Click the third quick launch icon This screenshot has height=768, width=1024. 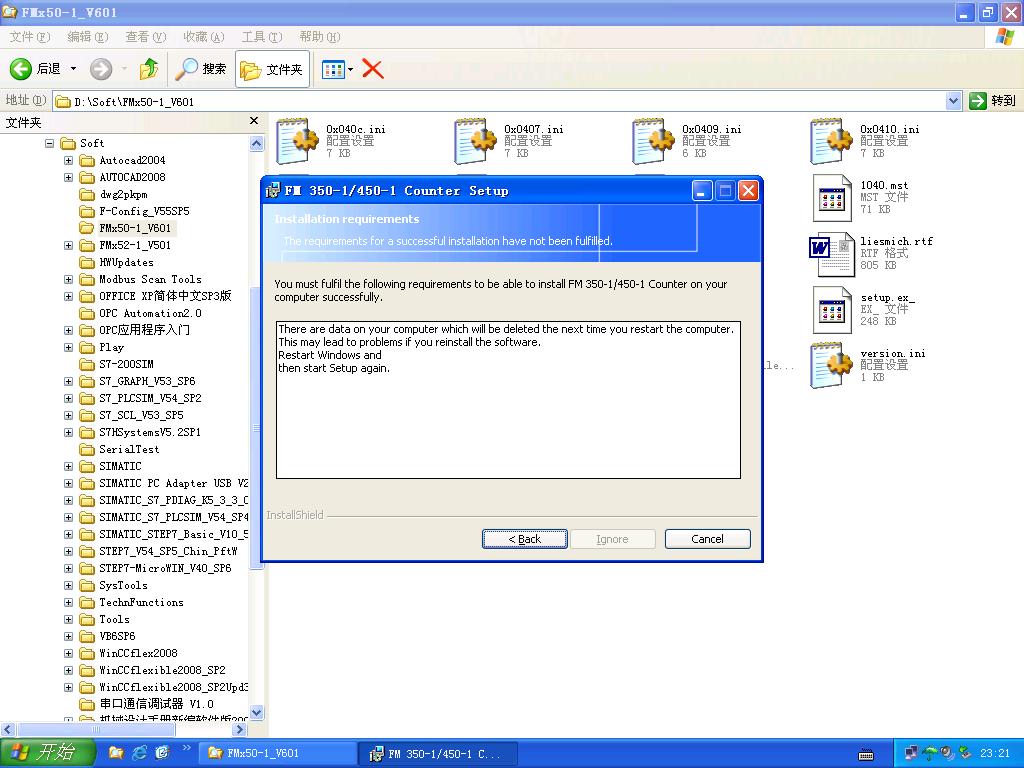162,752
